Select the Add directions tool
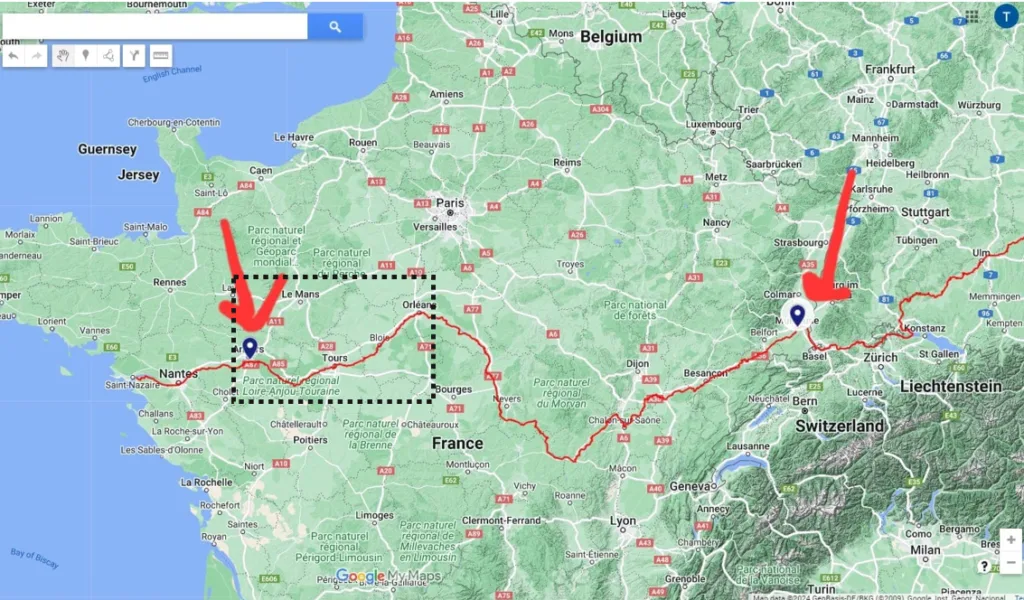This screenshot has width=1024, height=600. click(x=134, y=56)
